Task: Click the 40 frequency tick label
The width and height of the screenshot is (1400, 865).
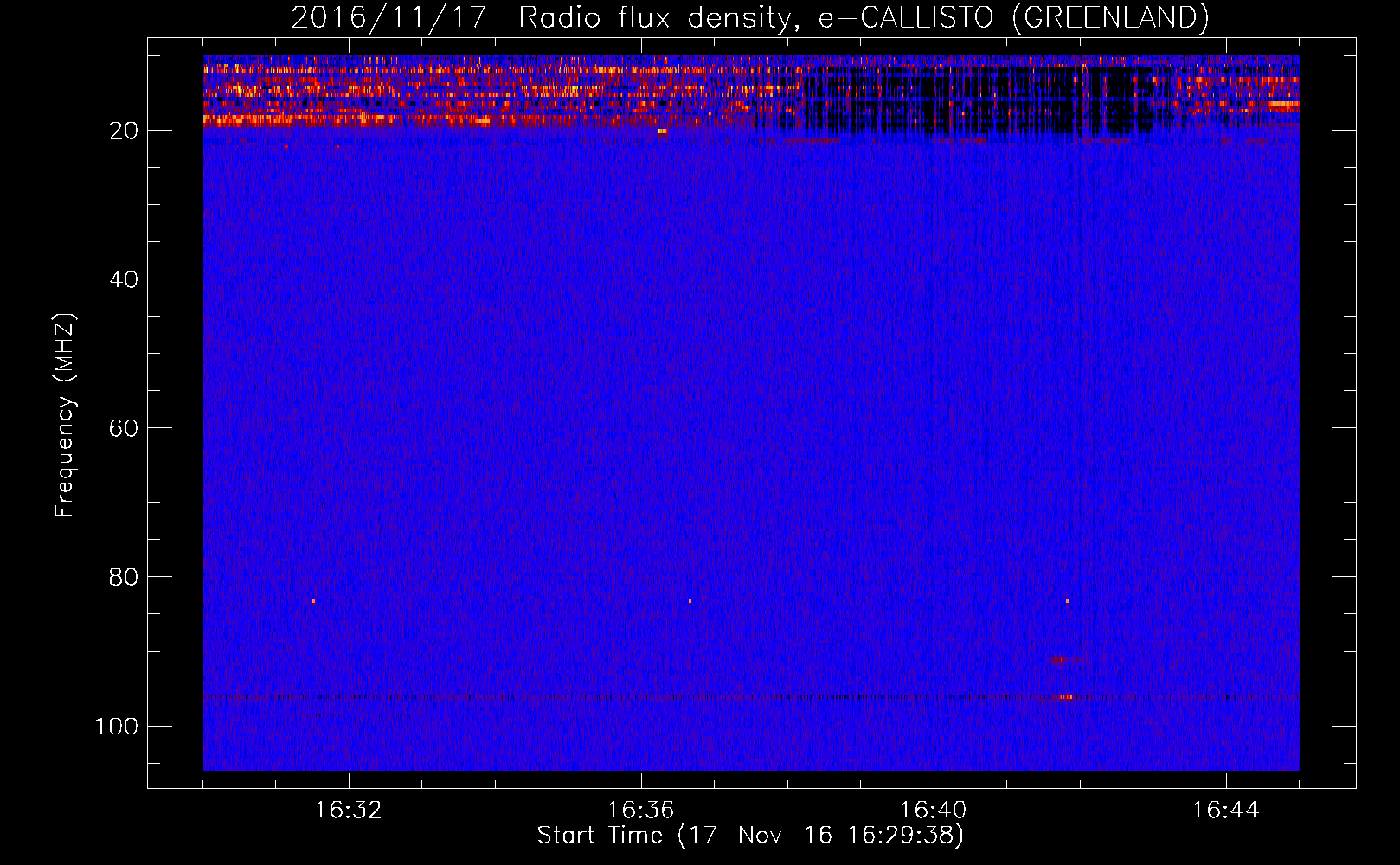Action: (124, 279)
